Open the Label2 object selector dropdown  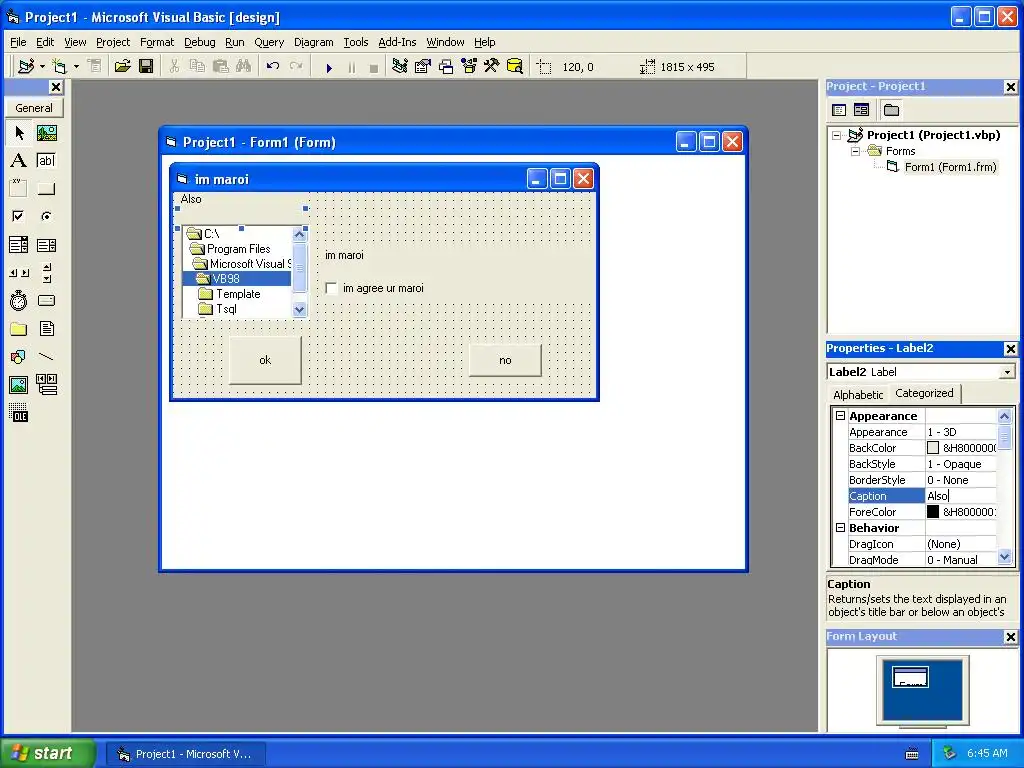coord(1008,372)
